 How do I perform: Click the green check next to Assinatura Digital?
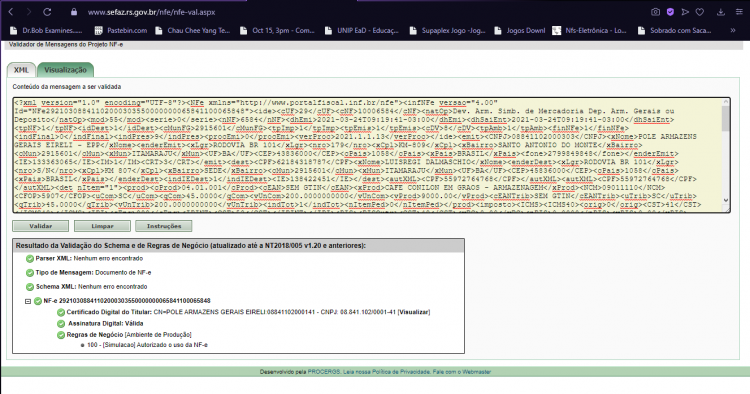coord(61,324)
